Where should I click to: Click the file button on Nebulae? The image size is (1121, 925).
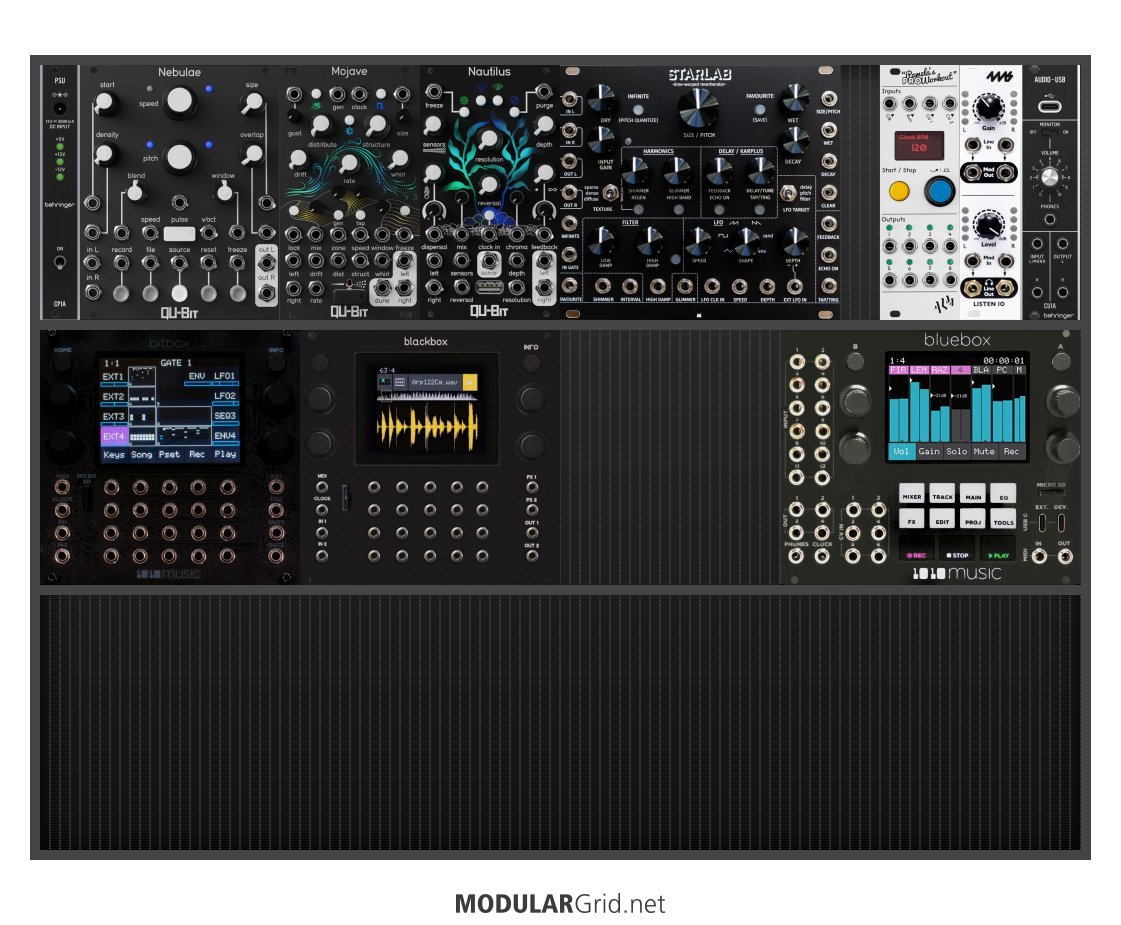[150, 292]
